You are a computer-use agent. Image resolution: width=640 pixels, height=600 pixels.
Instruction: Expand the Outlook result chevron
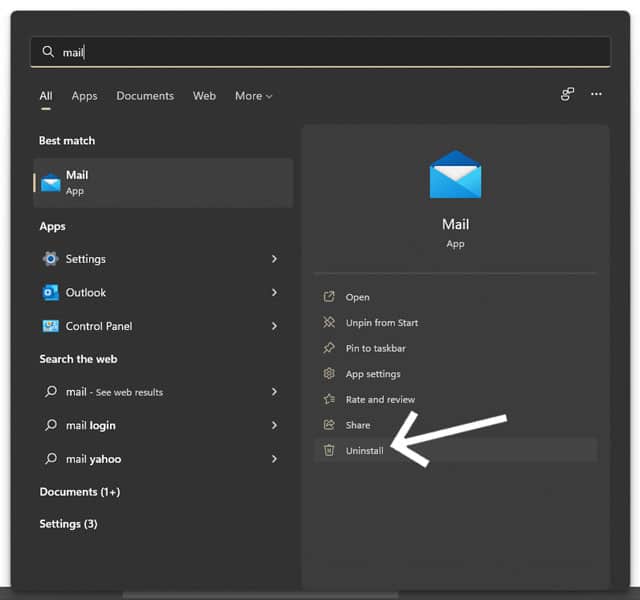(274, 292)
